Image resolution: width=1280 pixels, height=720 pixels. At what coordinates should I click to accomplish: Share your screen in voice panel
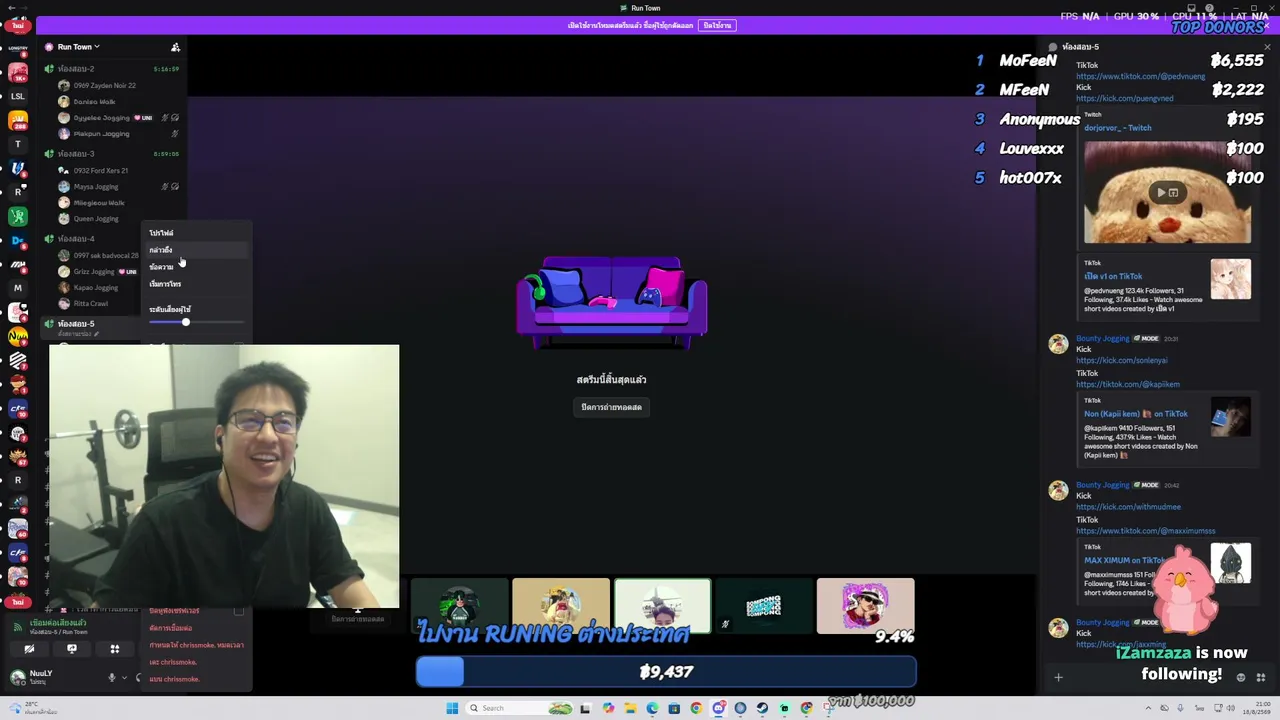[72, 649]
